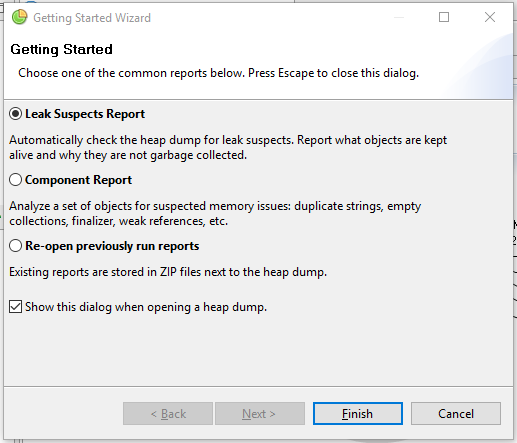
Task: Cancel the Getting Started wizard
Action: [x=456, y=414]
